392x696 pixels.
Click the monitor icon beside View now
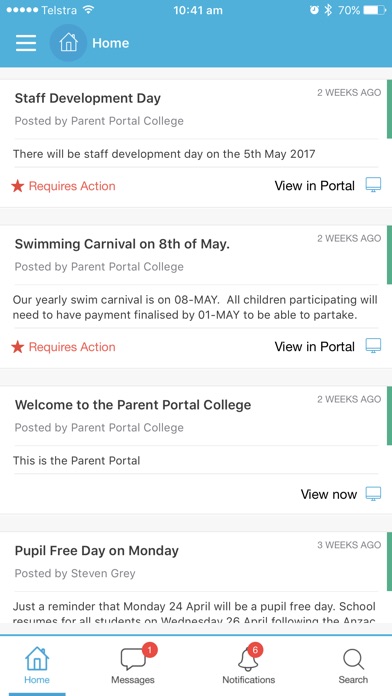coord(373,494)
